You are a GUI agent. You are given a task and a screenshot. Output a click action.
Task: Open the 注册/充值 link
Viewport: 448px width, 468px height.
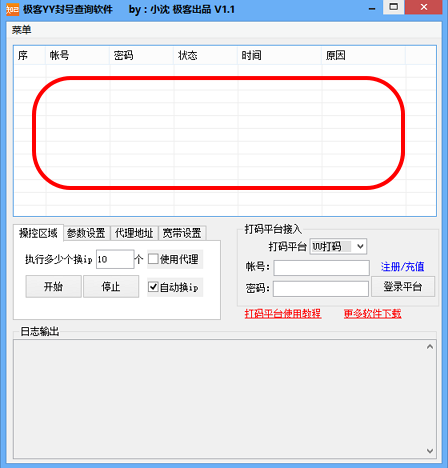[x=403, y=267]
